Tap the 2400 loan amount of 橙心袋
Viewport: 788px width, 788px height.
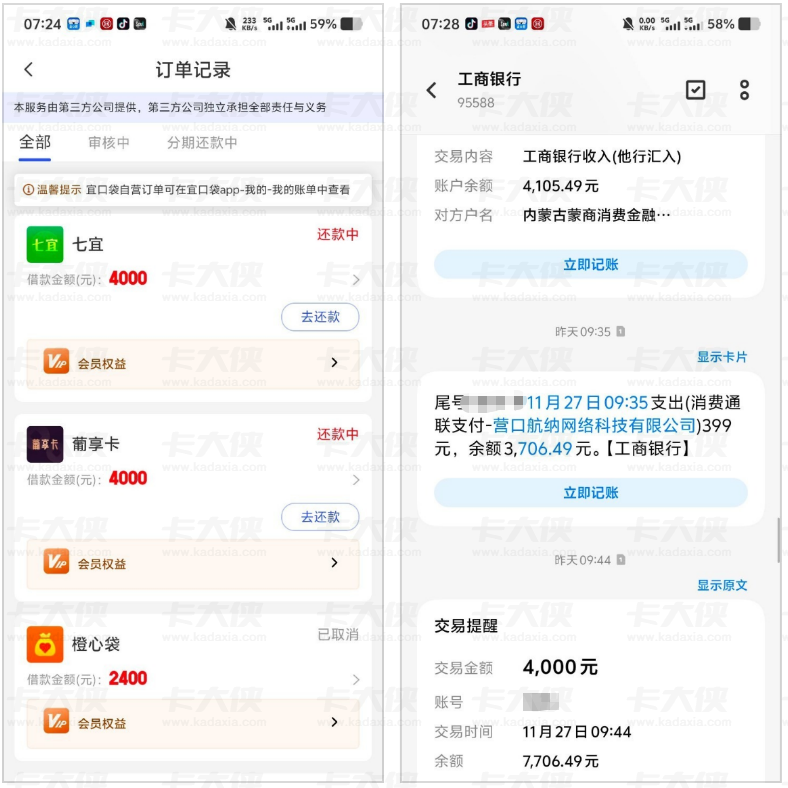[x=128, y=678]
